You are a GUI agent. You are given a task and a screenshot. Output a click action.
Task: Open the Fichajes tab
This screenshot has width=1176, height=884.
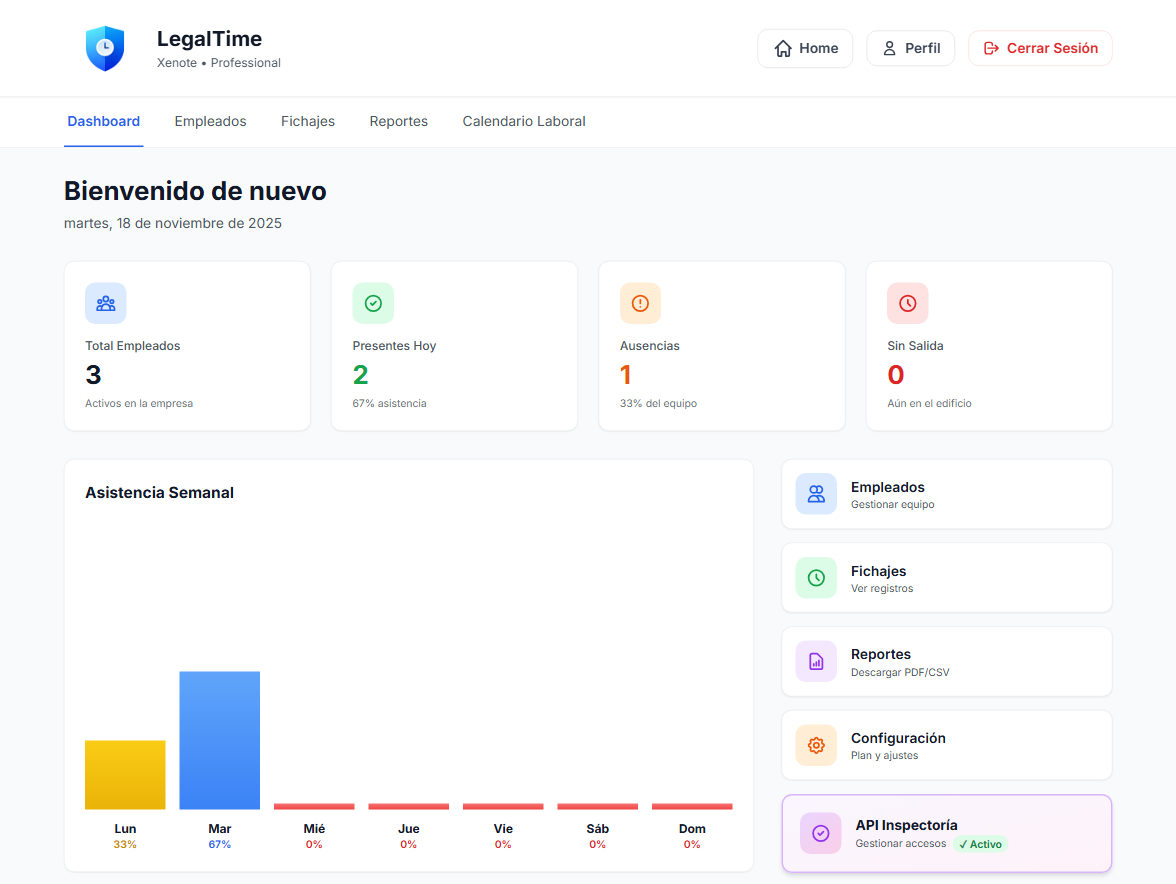pyautogui.click(x=308, y=121)
